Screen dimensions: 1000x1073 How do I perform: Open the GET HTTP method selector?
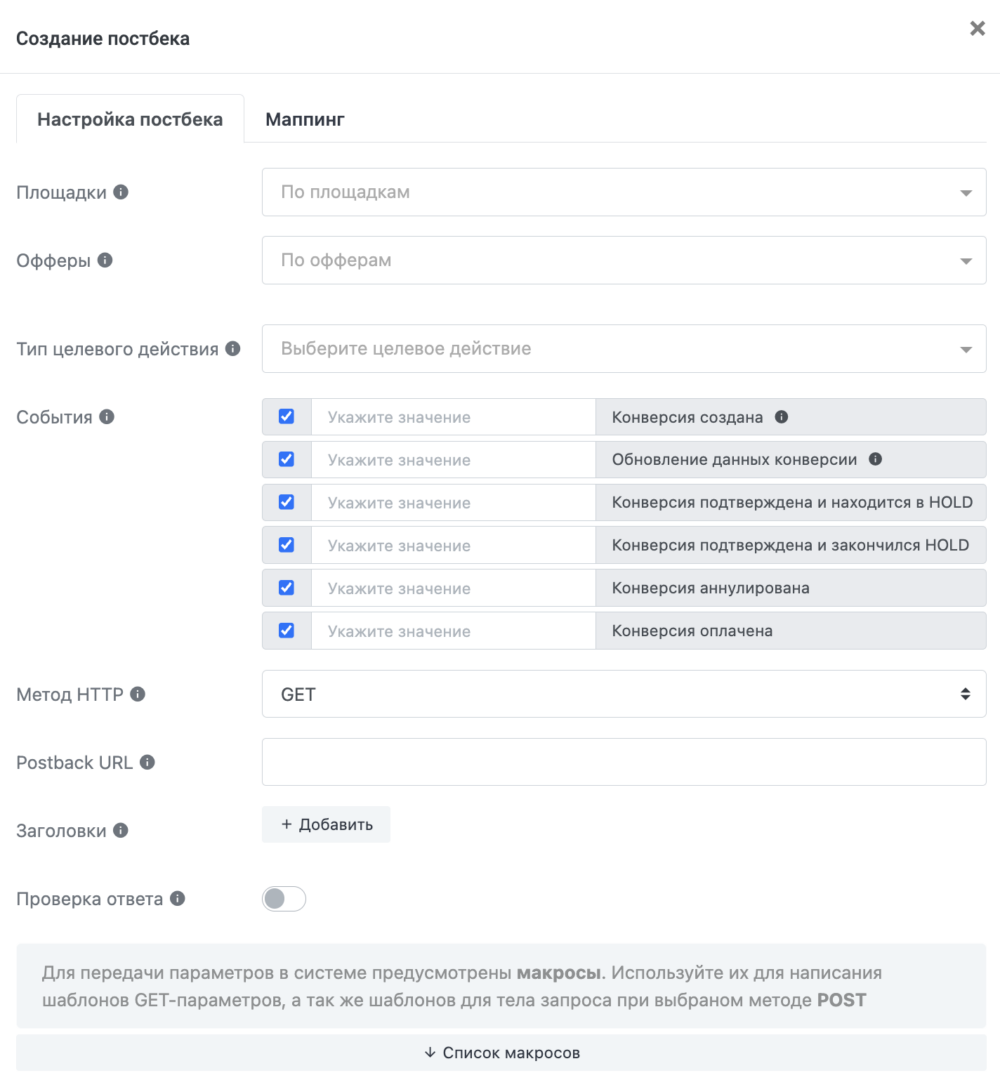tap(624, 694)
